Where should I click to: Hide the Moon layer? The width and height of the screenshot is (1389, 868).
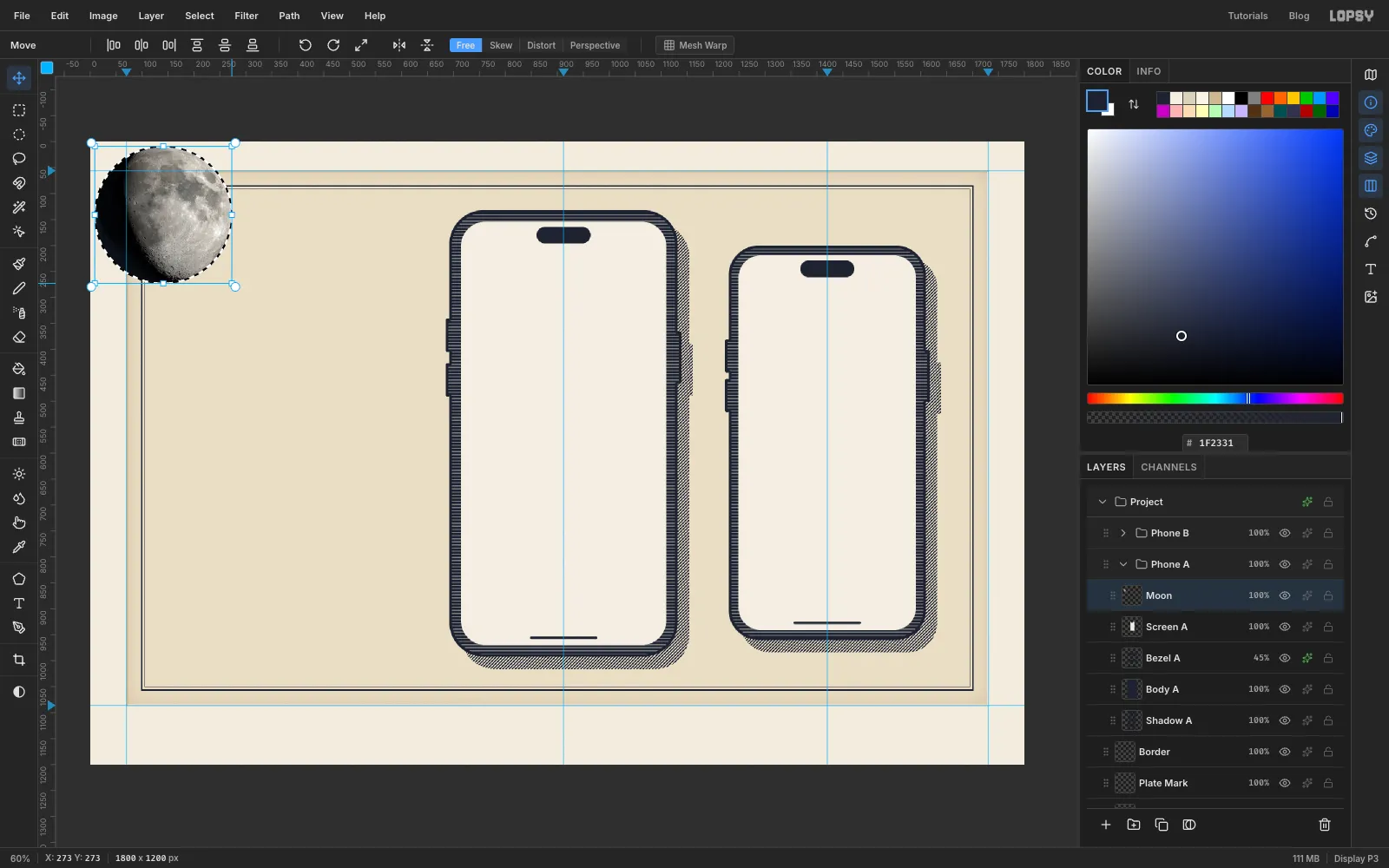[x=1285, y=595]
